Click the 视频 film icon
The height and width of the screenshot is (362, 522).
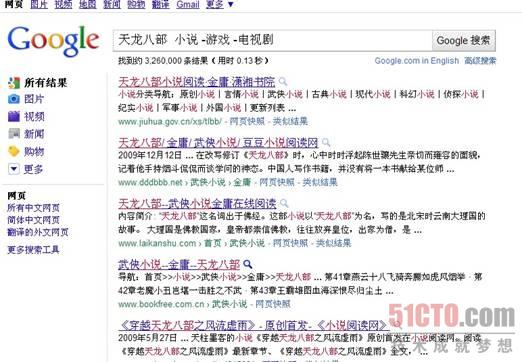14,116
